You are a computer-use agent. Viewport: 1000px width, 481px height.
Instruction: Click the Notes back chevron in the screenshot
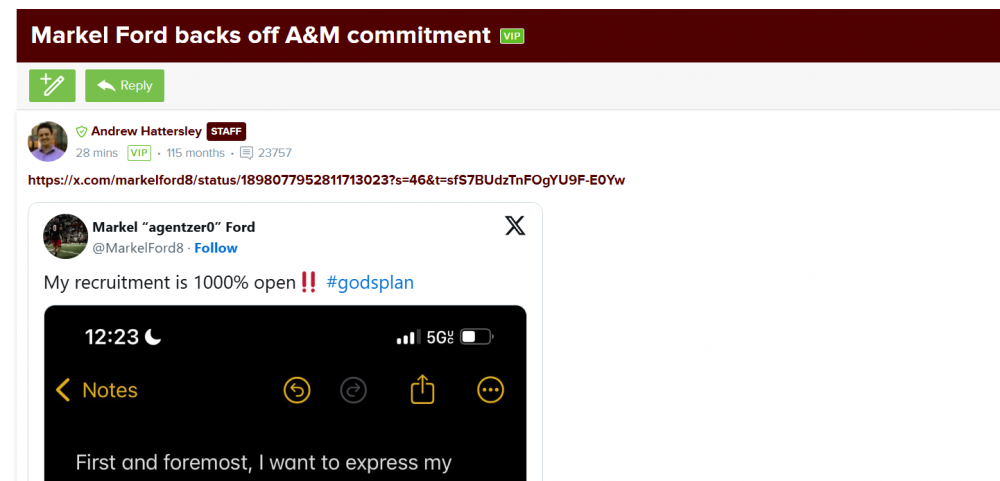coord(64,390)
